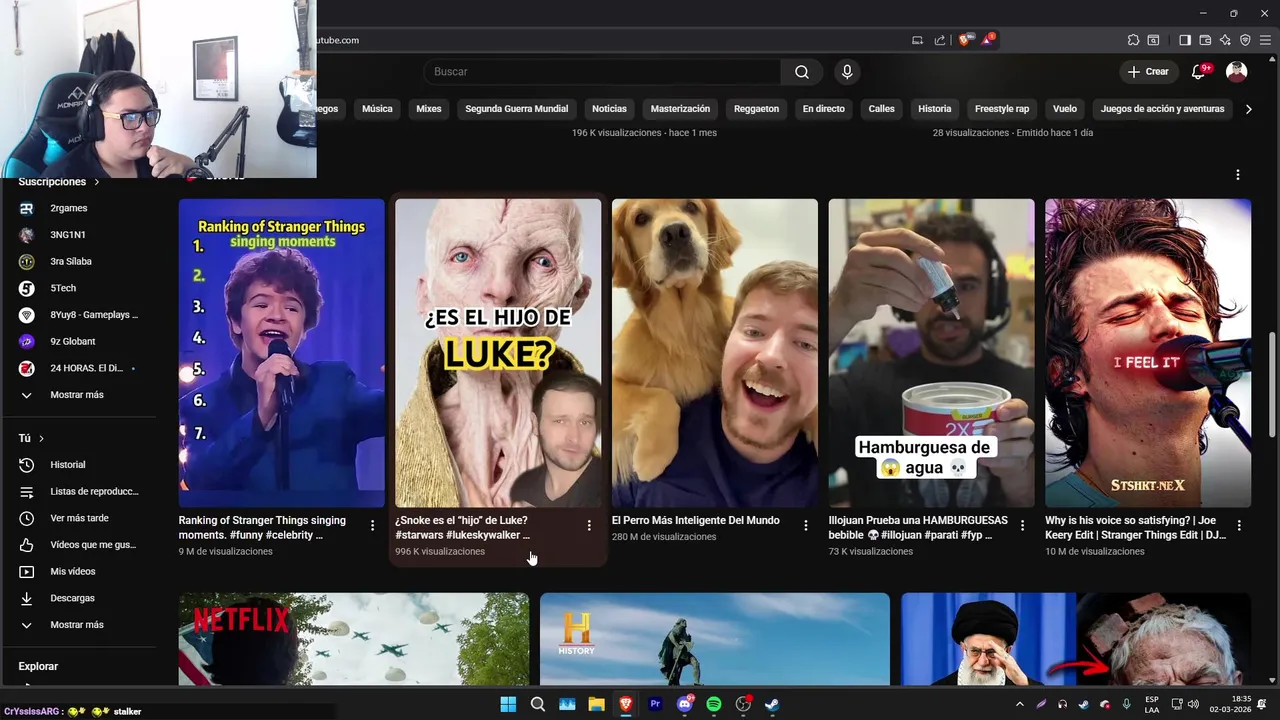This screenshot has width=1280, height=720.
Task: Select the Noticias filter chip
Action: click(609, 109)
